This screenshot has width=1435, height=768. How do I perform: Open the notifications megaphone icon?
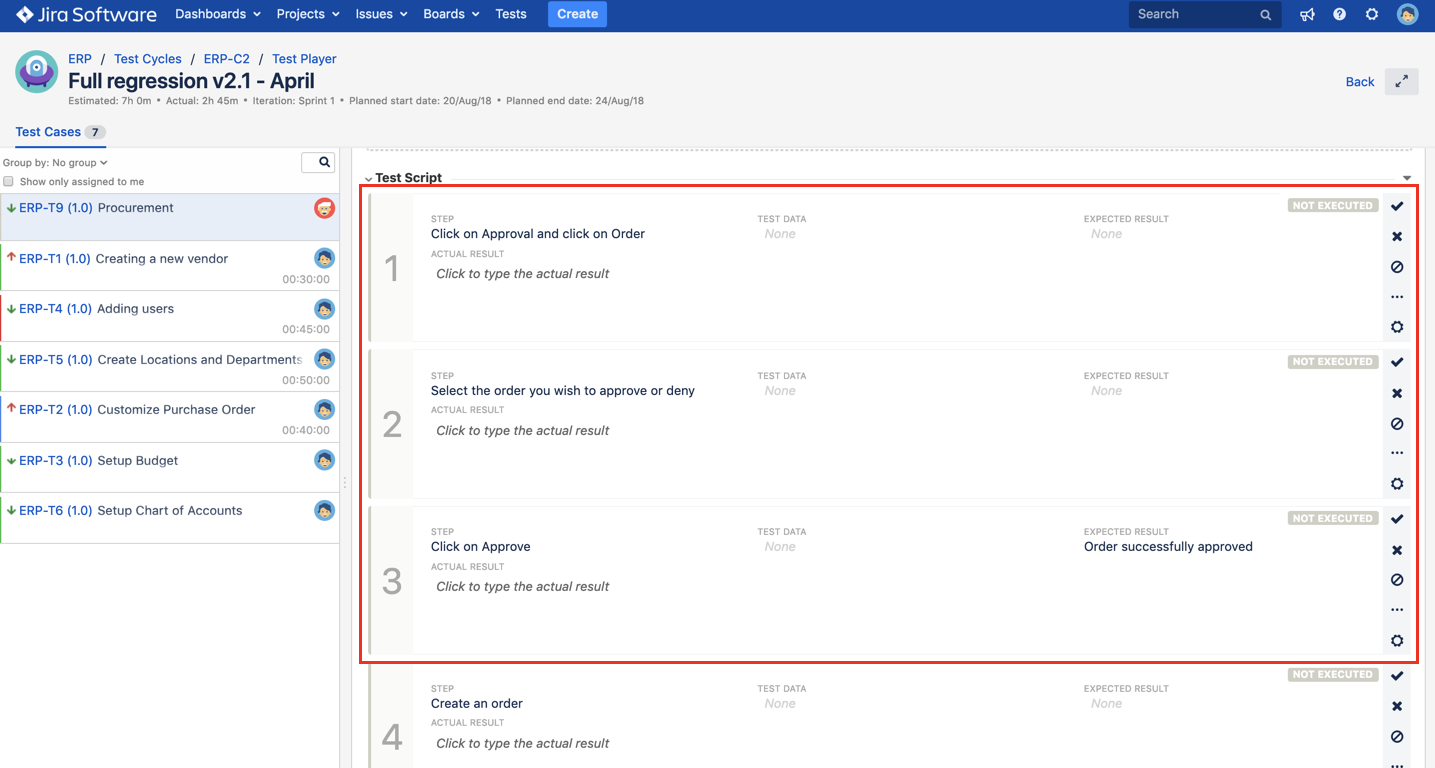tap(1307, 15)
